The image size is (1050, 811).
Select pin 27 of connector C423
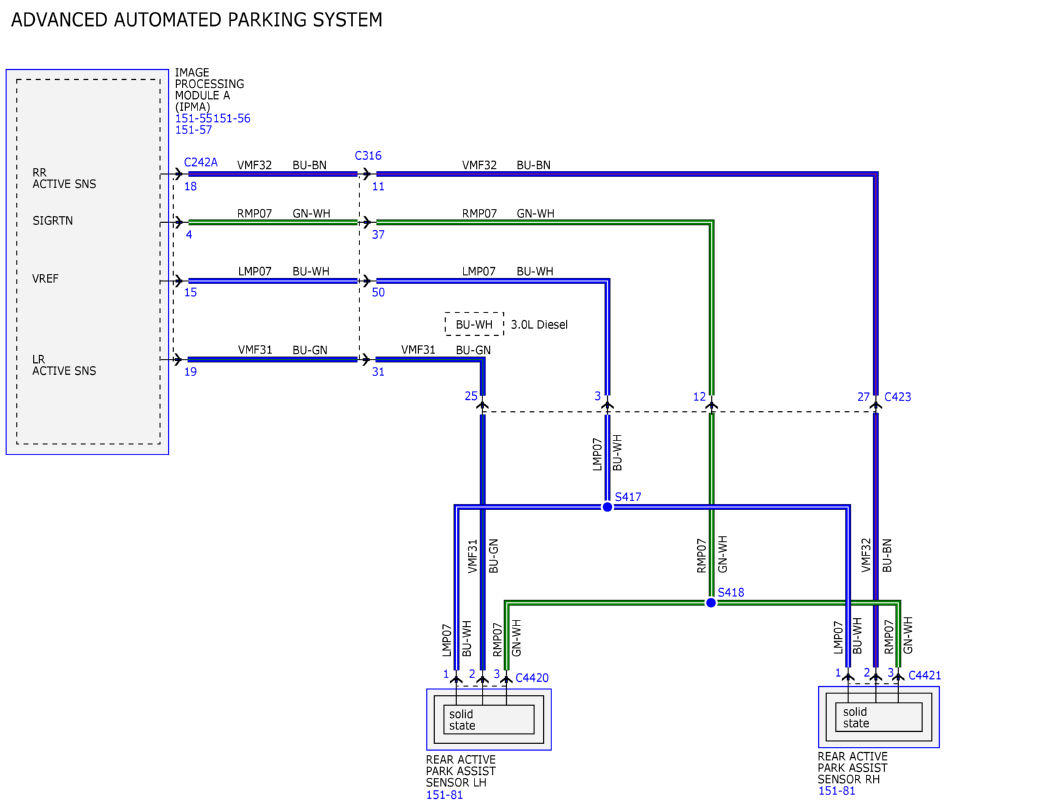pyautogui.click(x=864, y=397)
